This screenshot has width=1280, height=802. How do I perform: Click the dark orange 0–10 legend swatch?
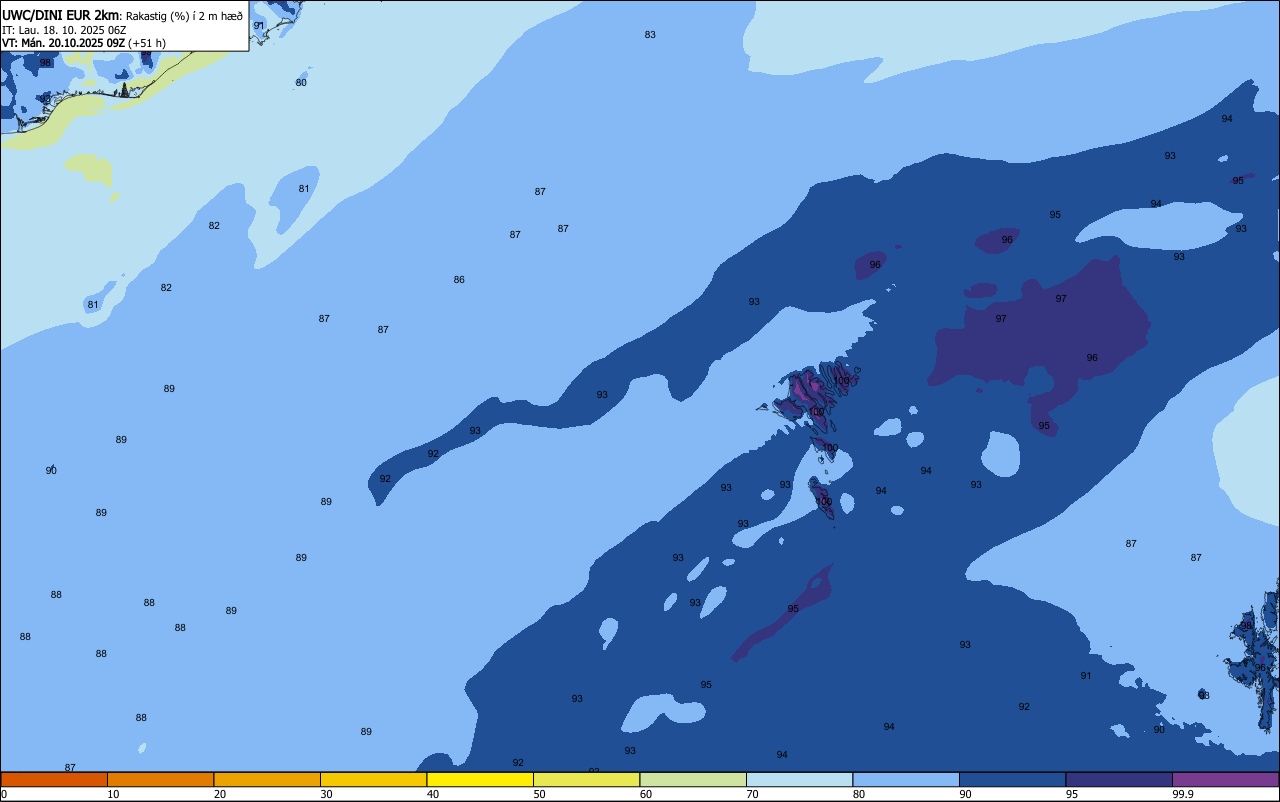[x=54, y=779]
